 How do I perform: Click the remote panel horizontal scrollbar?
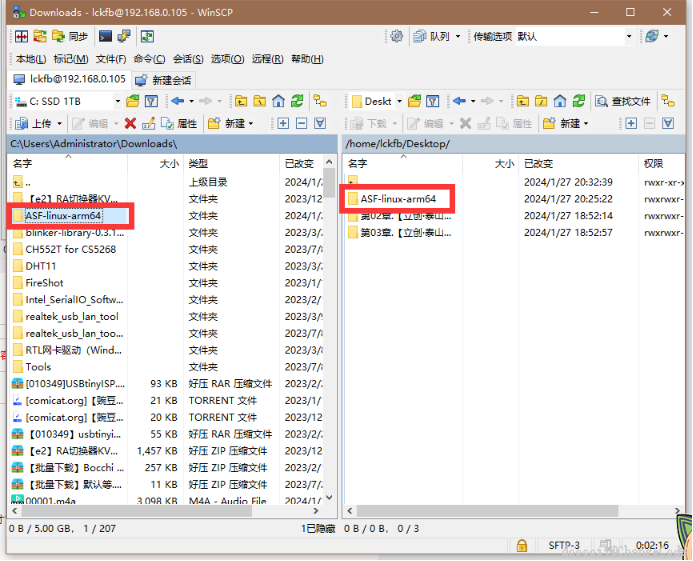(x=487, y=511)
